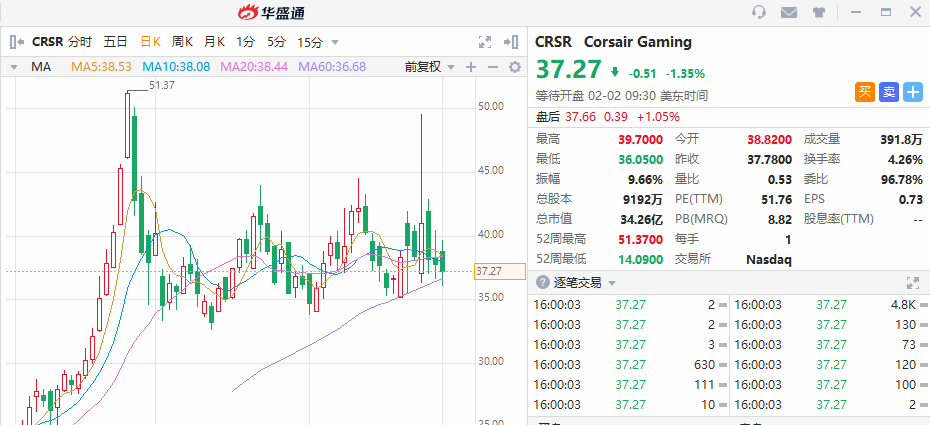Select the 日K chart tab
930x425 pixels.
150,42
